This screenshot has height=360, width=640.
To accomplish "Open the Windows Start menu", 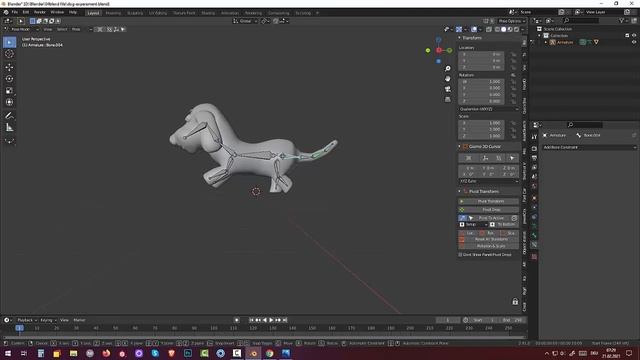I will [x=8, y=353].
